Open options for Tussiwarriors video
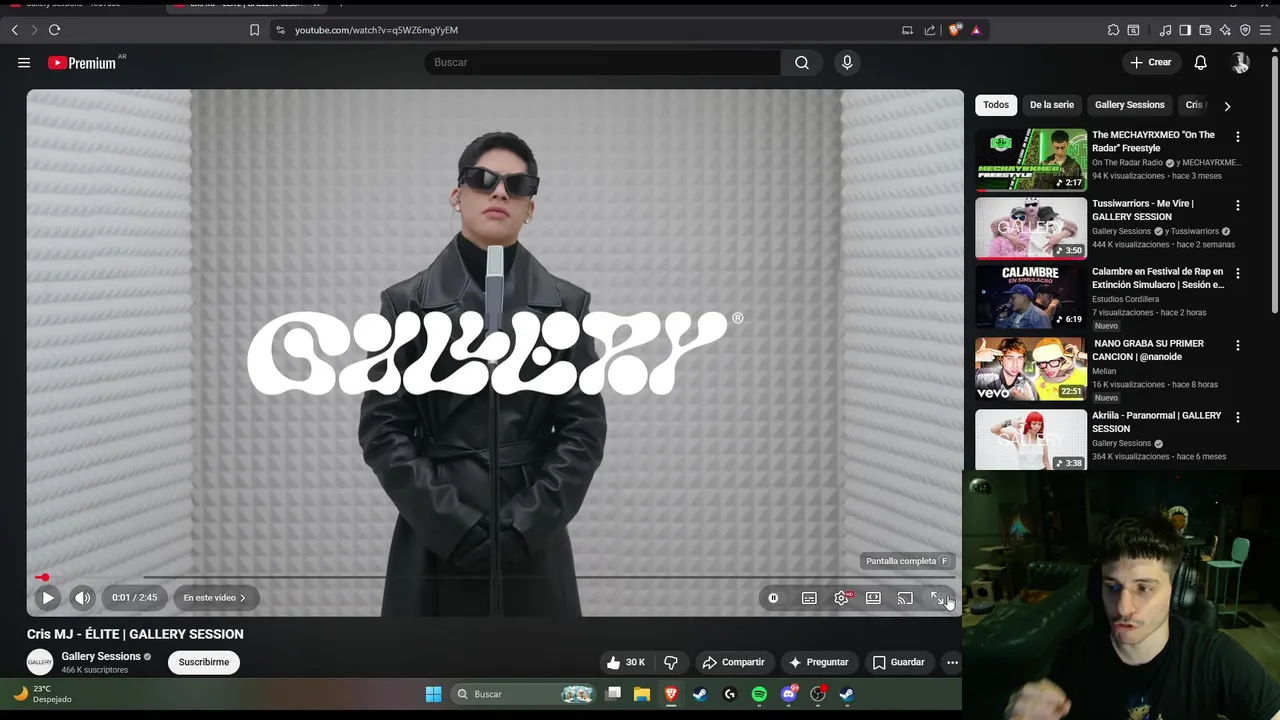1280x720 pixels. (1237, 206)
